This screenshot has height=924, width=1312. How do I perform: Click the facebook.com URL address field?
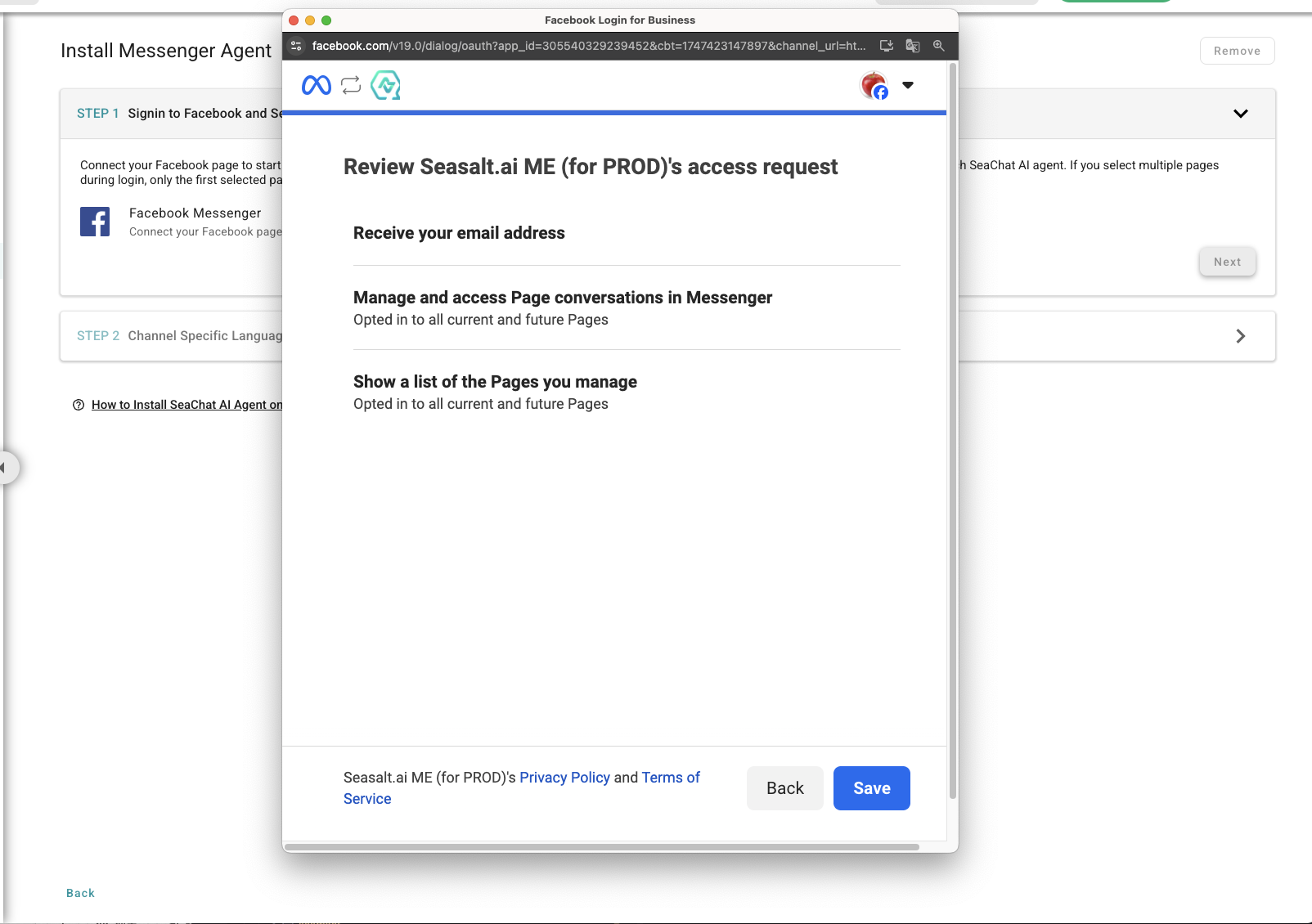tap(589, 46)
